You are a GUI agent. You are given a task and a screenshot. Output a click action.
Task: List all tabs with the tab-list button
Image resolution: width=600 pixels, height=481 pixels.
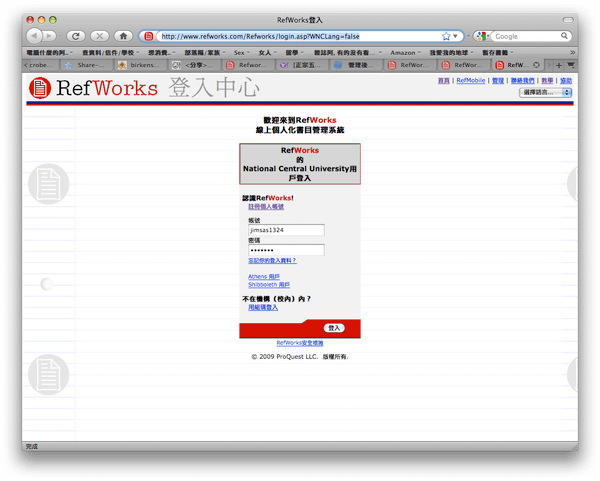[571, 65]
